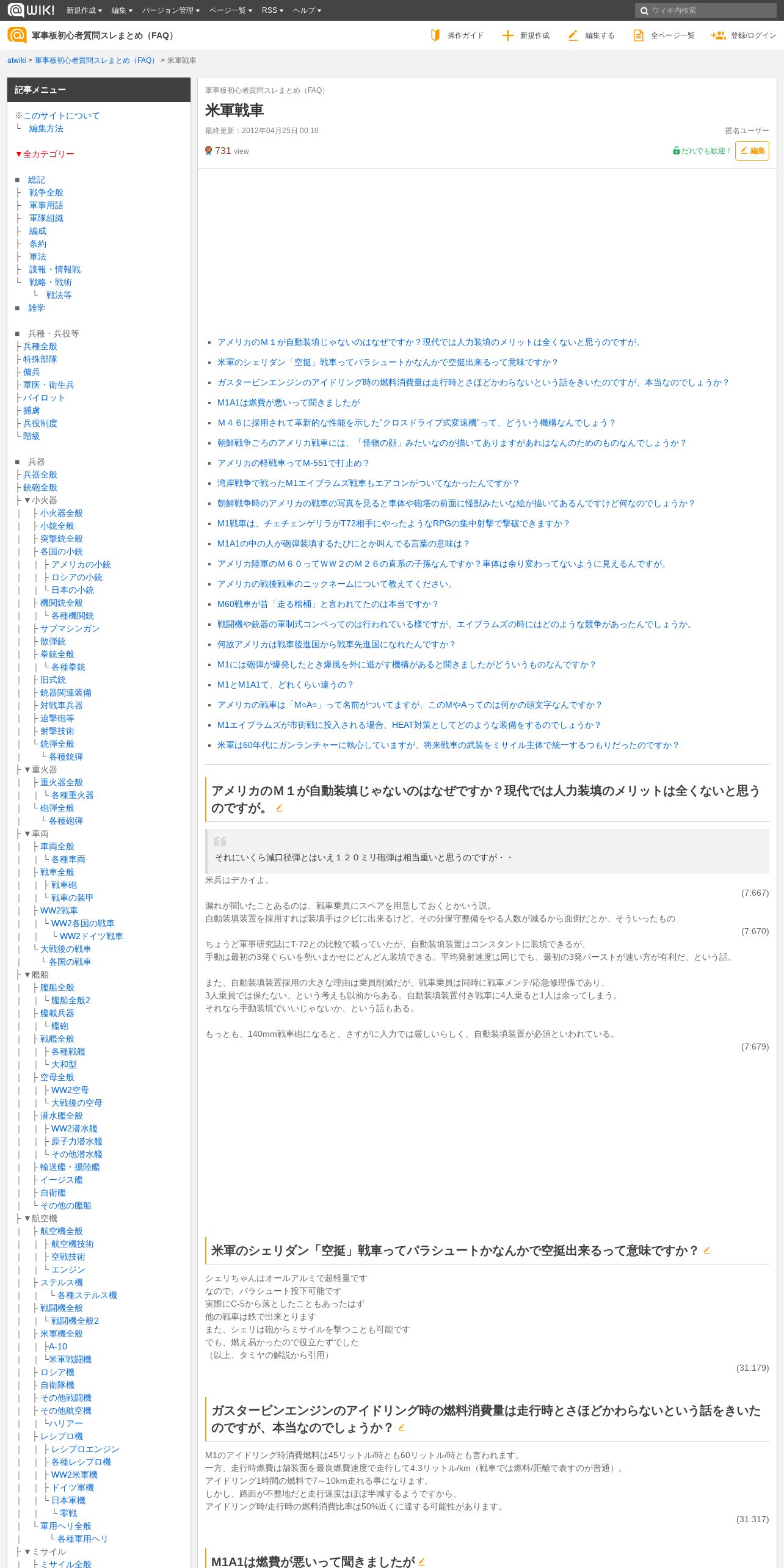The width and height of the screenshot is (784, 1568).
Task: Open 対戦車兵器 sidebar link
Action: click(62, 705)
